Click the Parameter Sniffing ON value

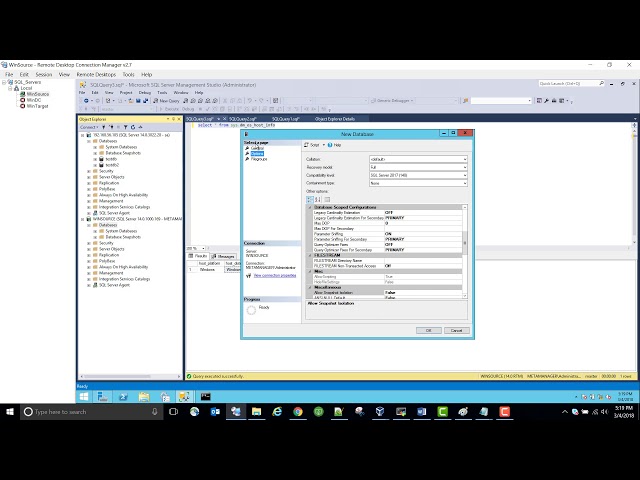click(x=423, y=234)
